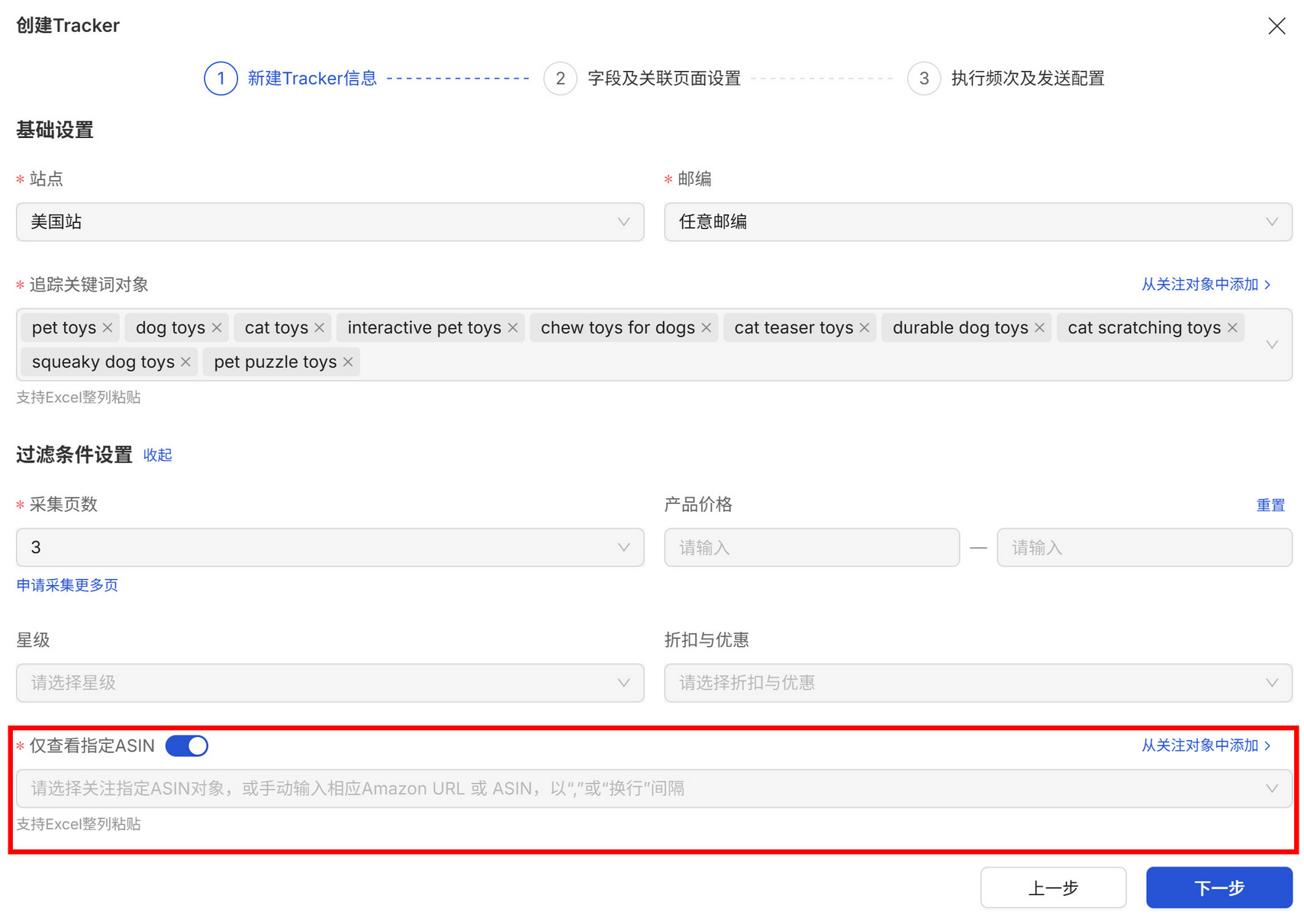Close the 创建Tracker dialog
This screenshot has height=924, width=1304.
pos(1277,26)
